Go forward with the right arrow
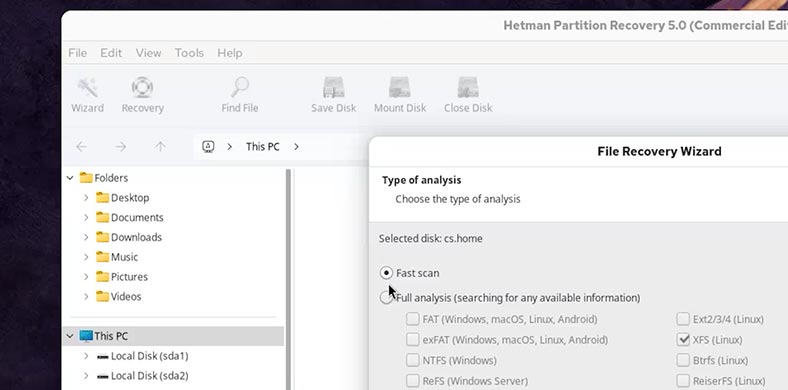788x390 pixels. pos(121,147)
